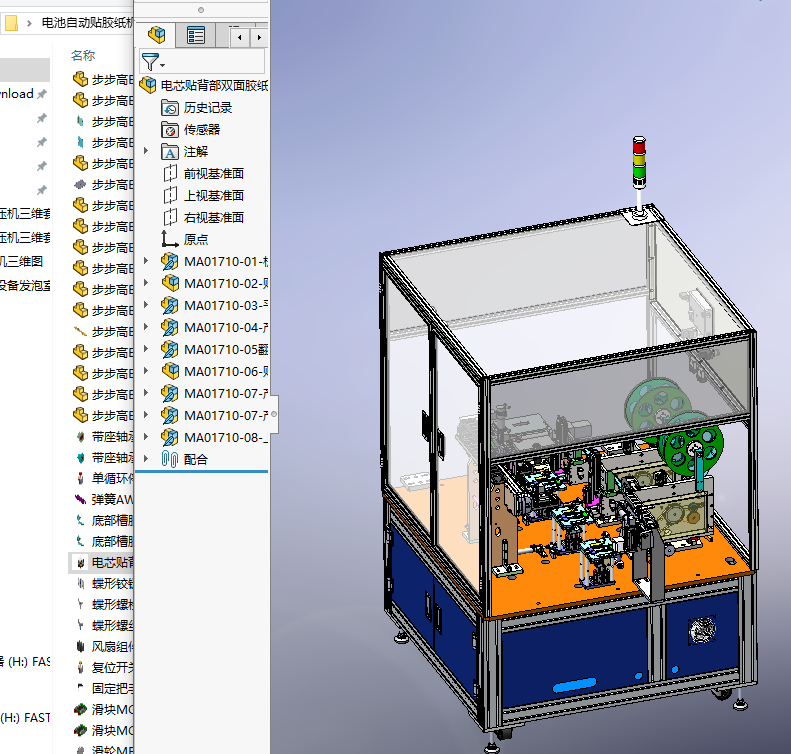Screen dimensions: 791x754
Task: Open the breadcrumb chevron before 电池自动贴胶纸机
Action: click(x=29, y=23)
